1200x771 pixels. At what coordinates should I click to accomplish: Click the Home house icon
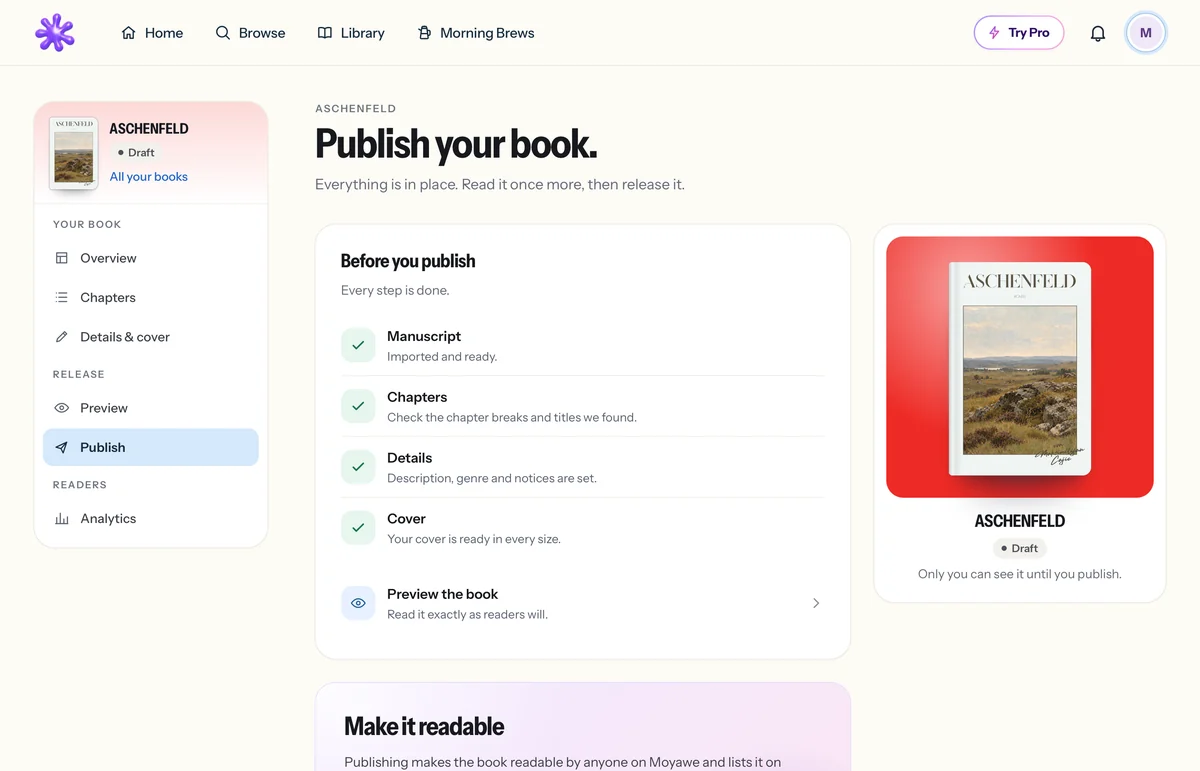point(128,33)
